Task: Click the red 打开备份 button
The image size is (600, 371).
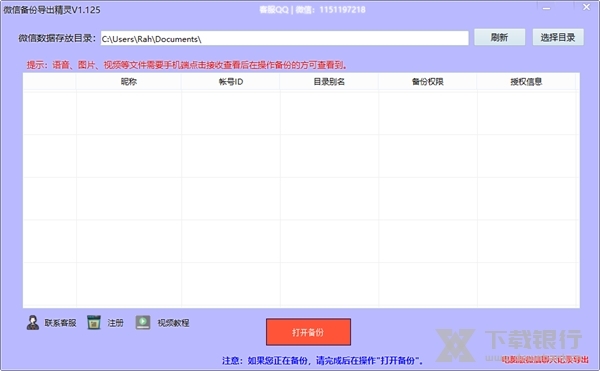Action: pyautogui.click(x=308, y=332)
